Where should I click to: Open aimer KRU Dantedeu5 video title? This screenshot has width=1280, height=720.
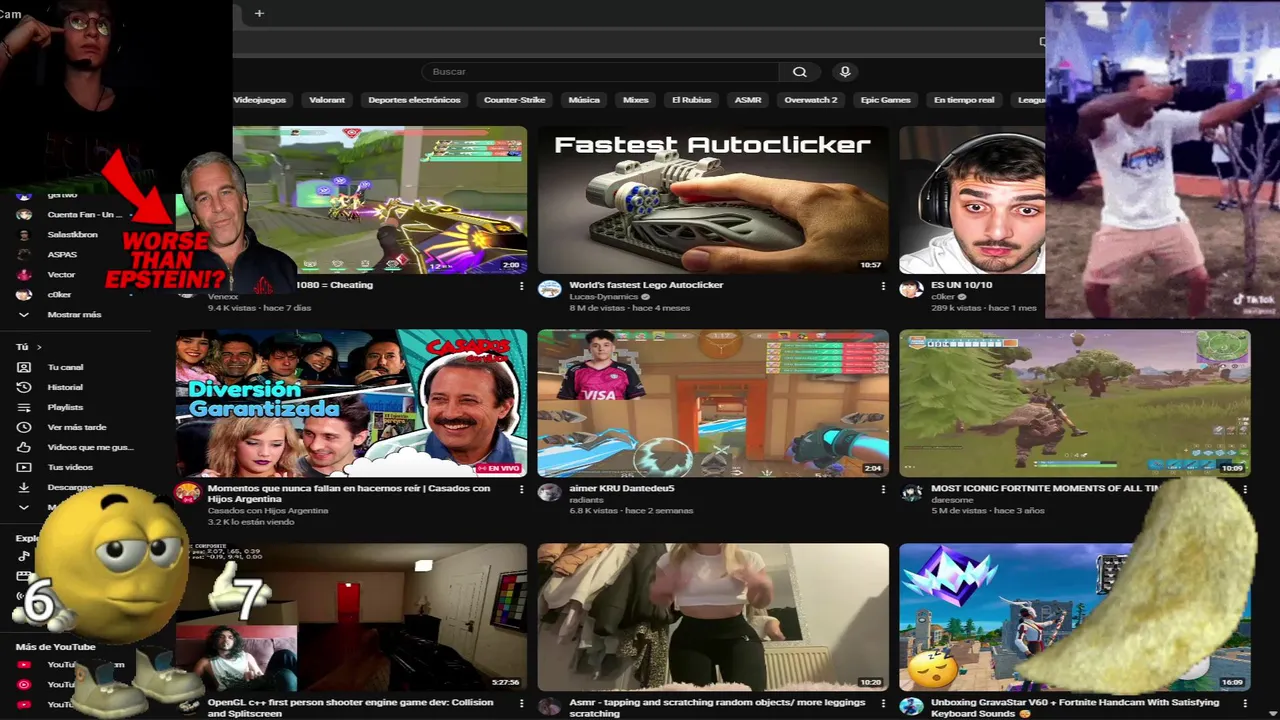pyautogui.click(x=622, y=488)
